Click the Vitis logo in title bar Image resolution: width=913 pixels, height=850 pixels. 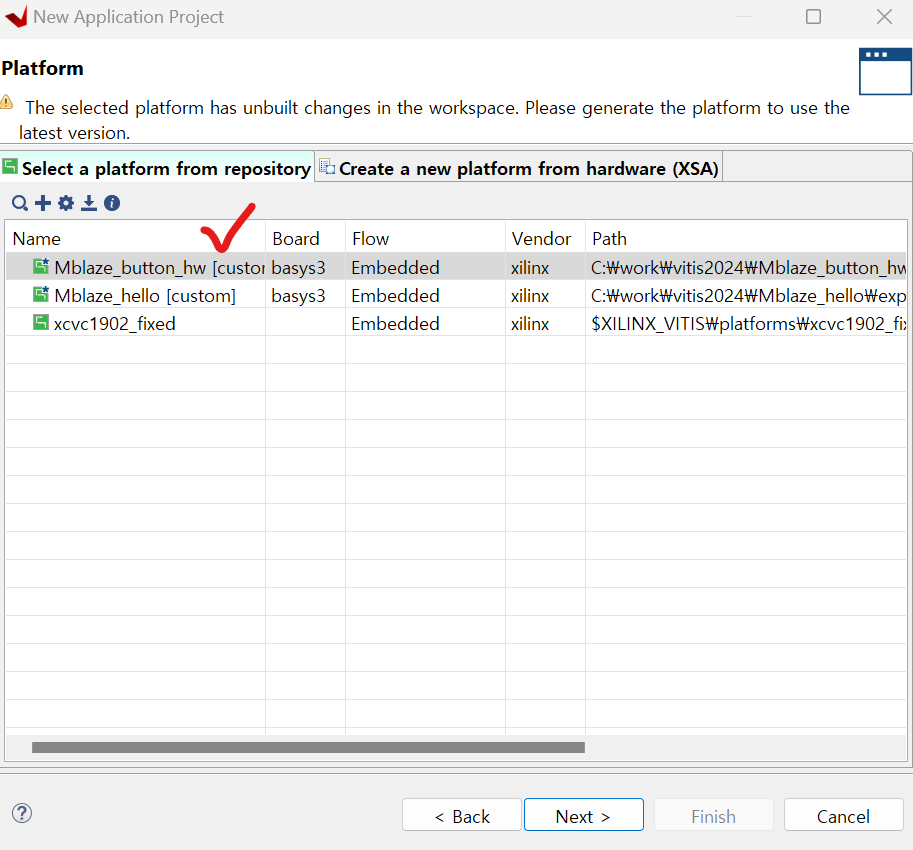coord(16,16)
